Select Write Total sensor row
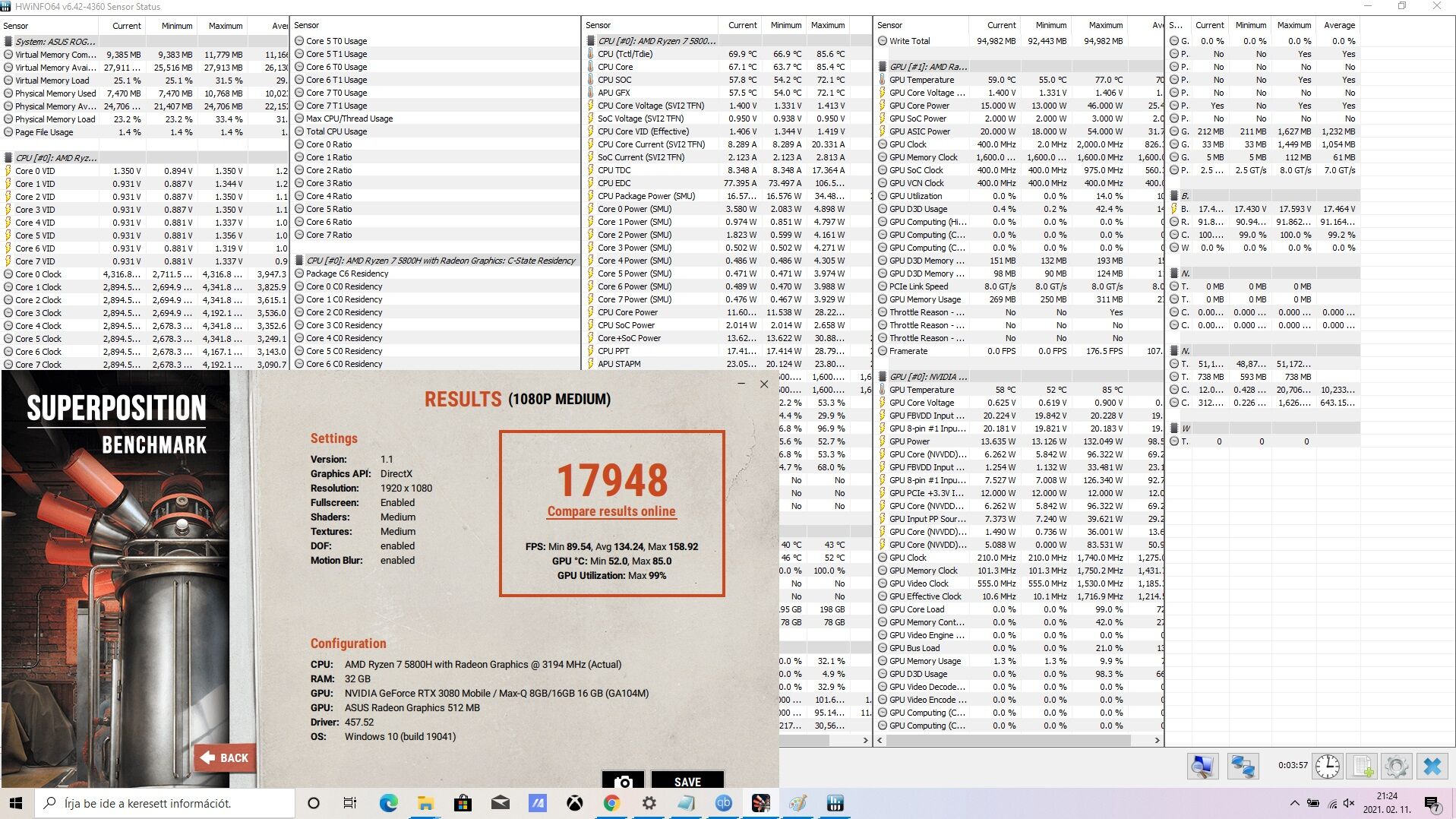1456x819 pixels. point(1019,41)
